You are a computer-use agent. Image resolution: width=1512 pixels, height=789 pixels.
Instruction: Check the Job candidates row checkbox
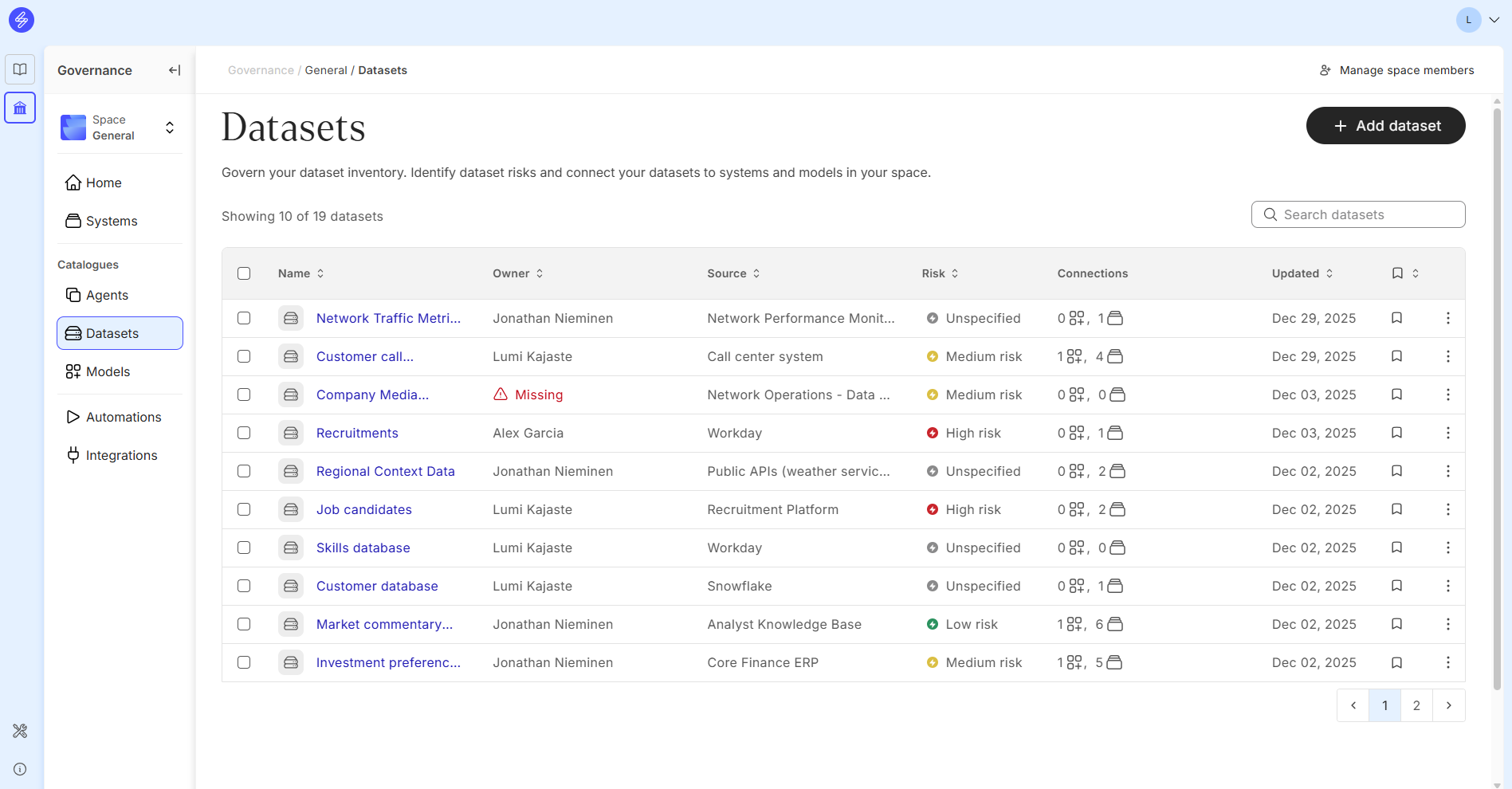click(244, 509)
